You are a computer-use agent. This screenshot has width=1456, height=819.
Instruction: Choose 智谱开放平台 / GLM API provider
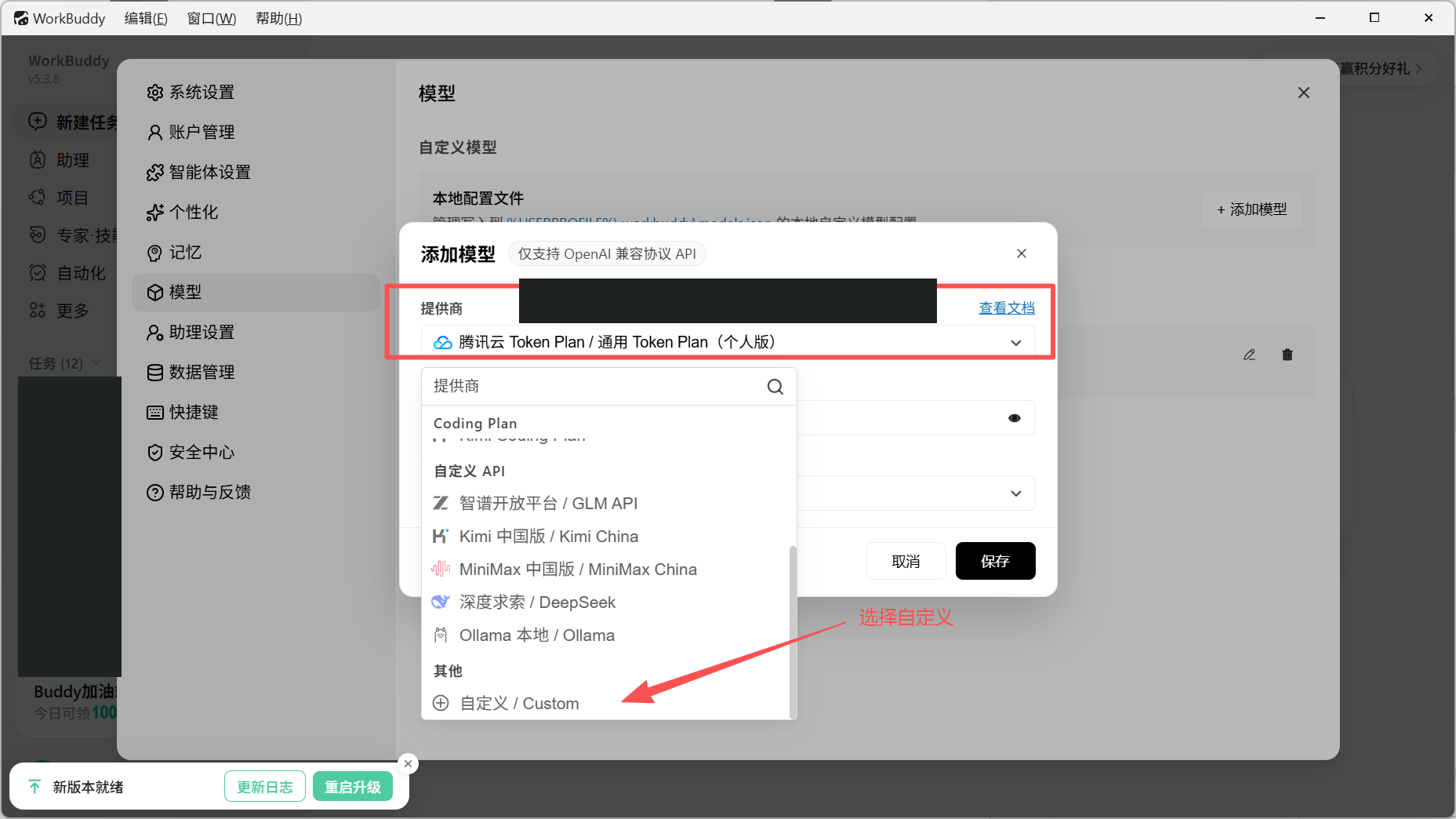click(x=605, y=504)
